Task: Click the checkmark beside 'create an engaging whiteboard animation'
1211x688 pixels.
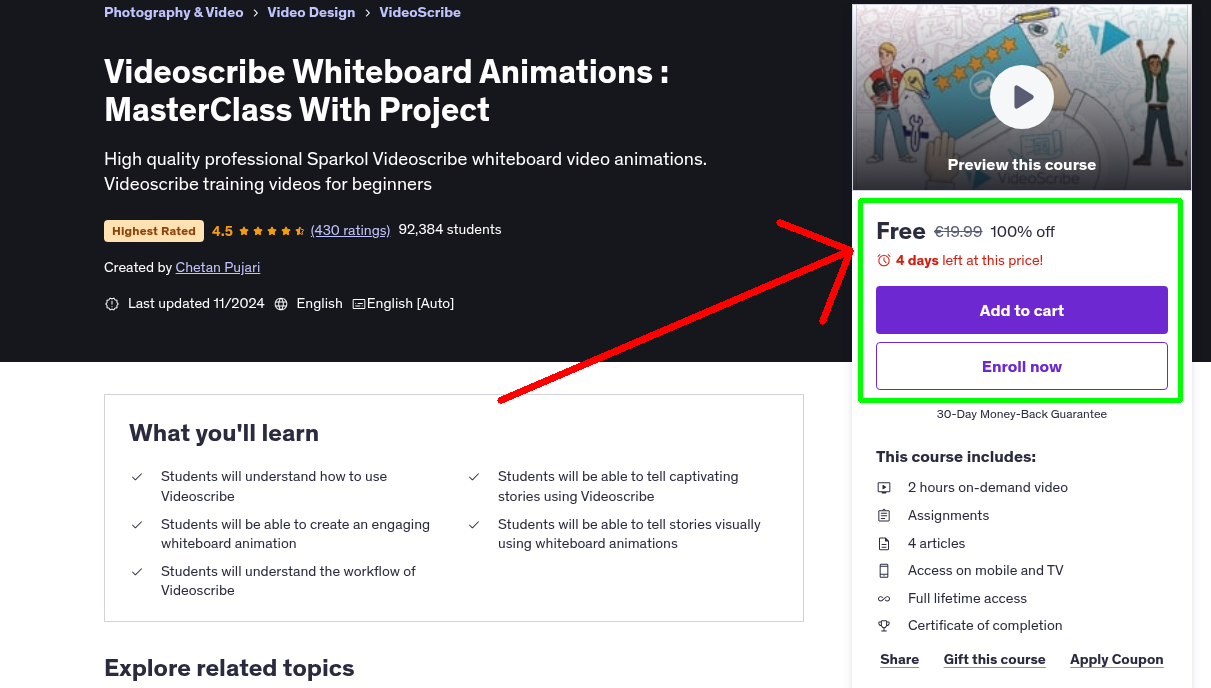Action: pos(137,524)
